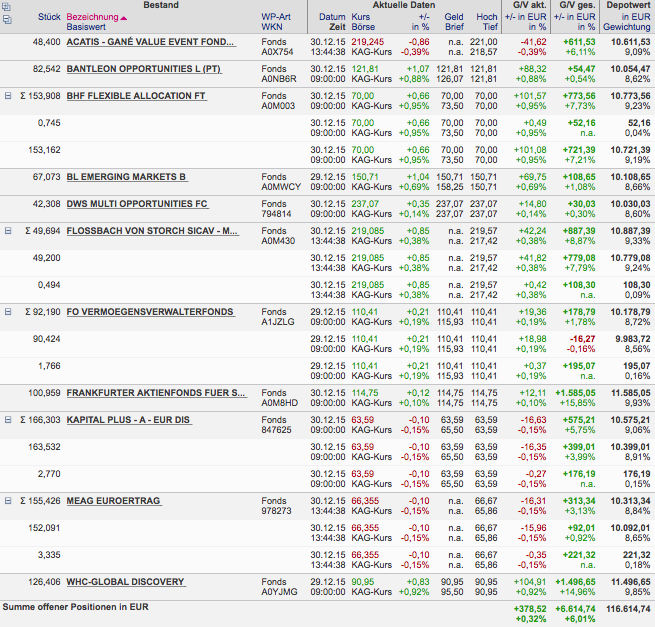This screenshot has width=655, height=627.
Task: Sort by Tief column header
Action: pos(490,27)
